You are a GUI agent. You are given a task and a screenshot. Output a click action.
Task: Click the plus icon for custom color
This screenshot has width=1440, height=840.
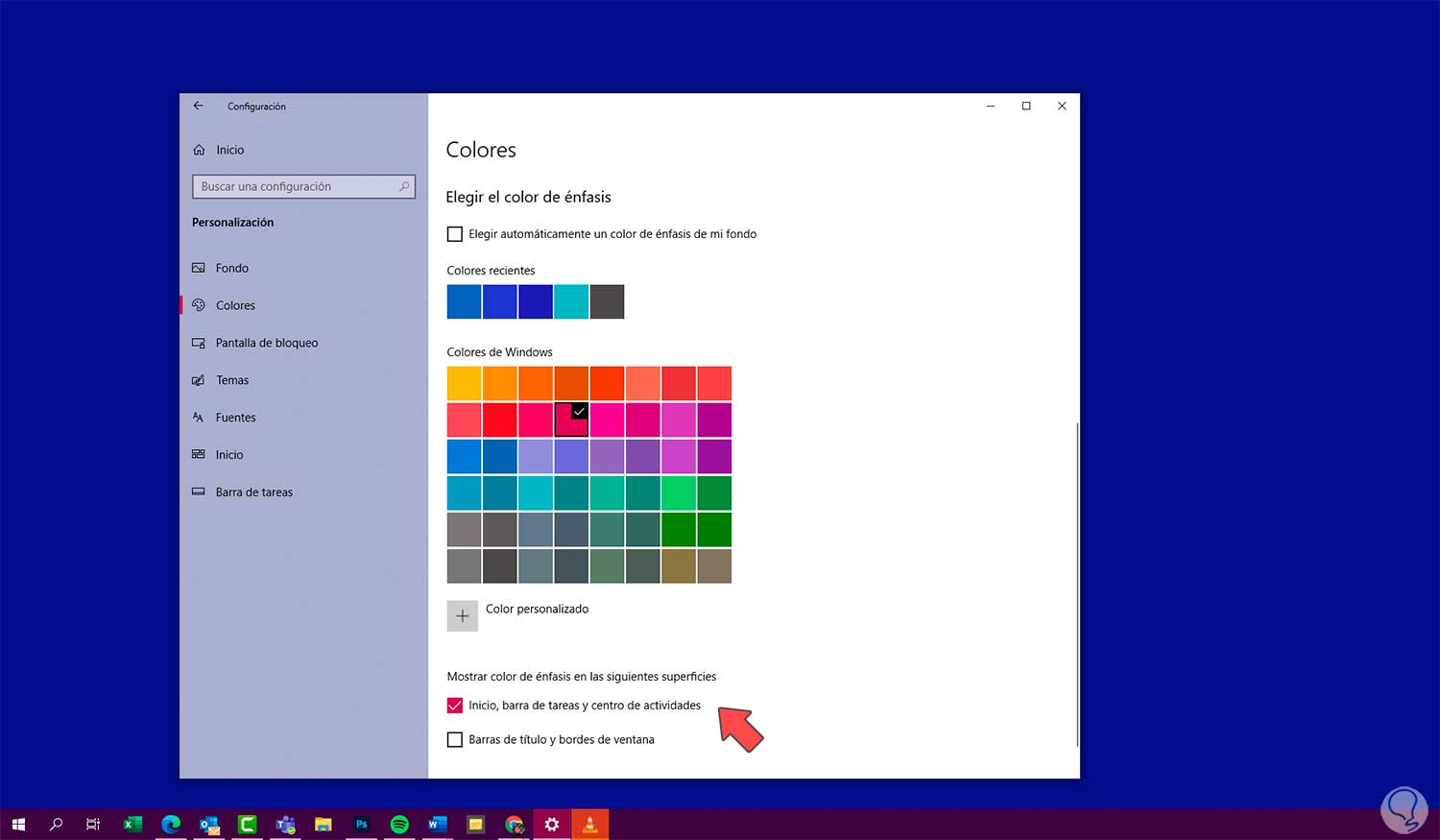point(462,615)
